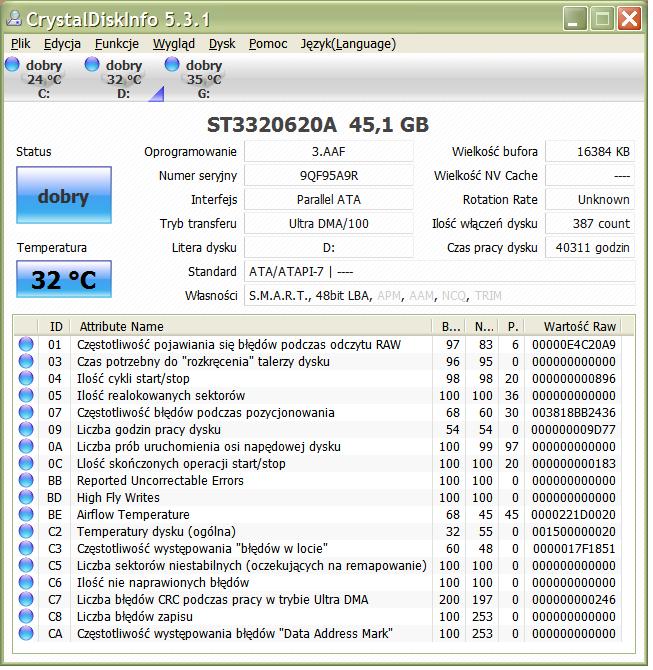Screen dimensions: 653x670
Task: Click the status orb for attribute CA
Action: pos(26,634)
